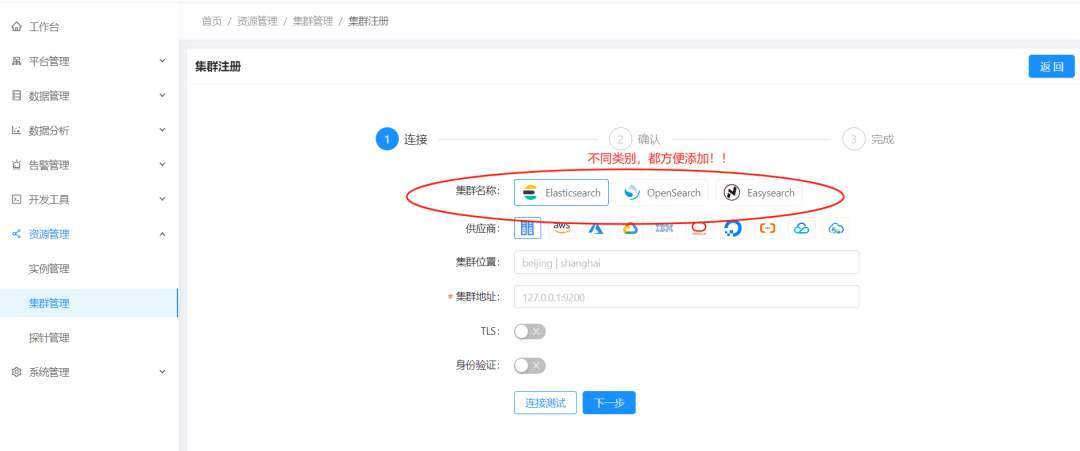Choose the Google Cloud provider icon
Screen dimensions: 1080x451
pyautogui.click(x=630, y=228)
